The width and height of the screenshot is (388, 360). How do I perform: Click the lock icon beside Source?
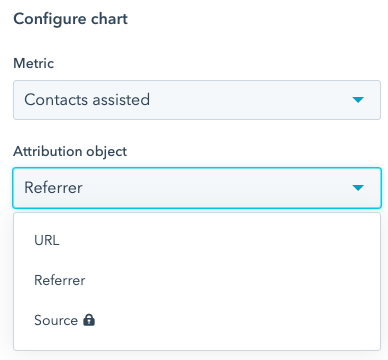tap(89, 320)
